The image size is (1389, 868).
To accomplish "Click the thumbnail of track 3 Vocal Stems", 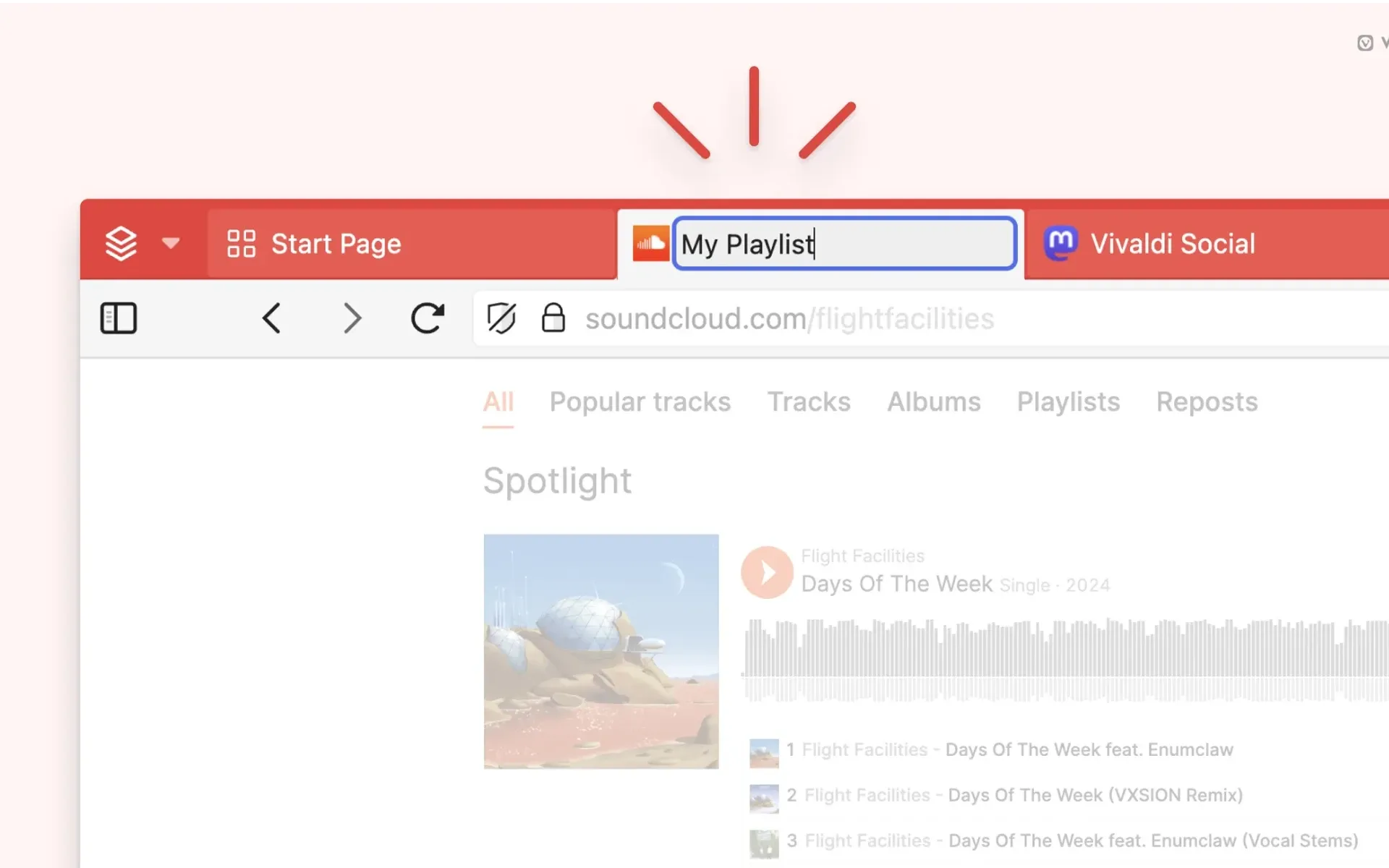I will 764,844.
